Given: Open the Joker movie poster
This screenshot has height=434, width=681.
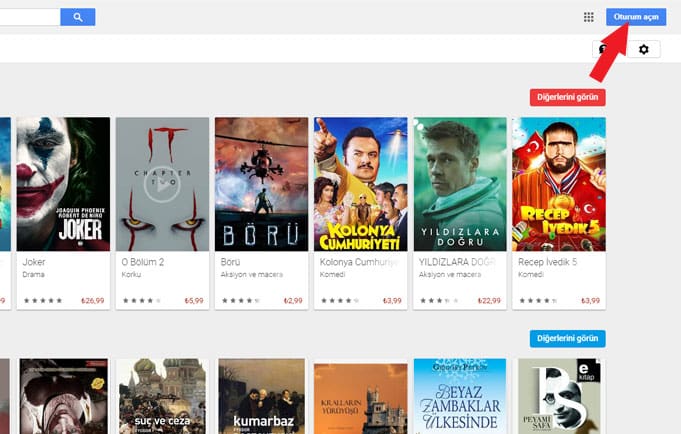Looking at the screenshot, I should 62,185.
